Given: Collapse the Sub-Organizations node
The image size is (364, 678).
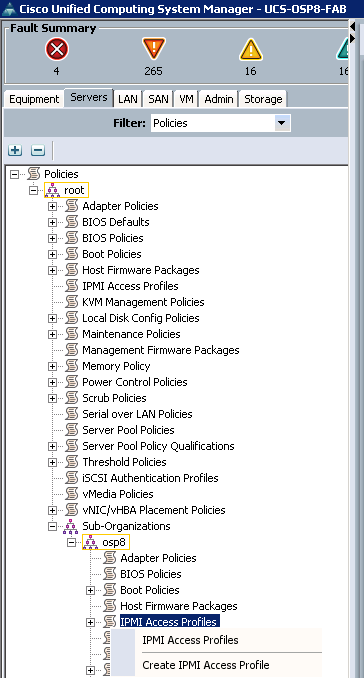Looking at the screenshot, I should point(52,526).
